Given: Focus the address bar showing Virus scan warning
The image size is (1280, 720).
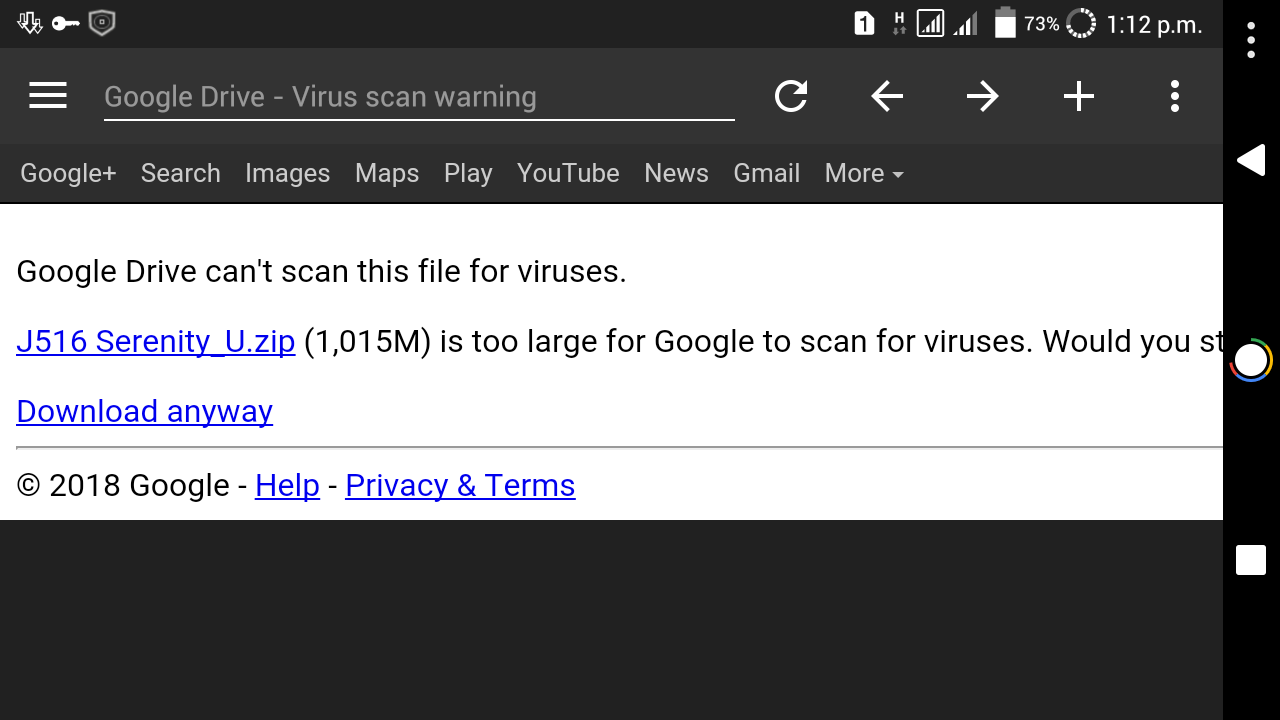Looking at the screenshot, I should 419,97.
